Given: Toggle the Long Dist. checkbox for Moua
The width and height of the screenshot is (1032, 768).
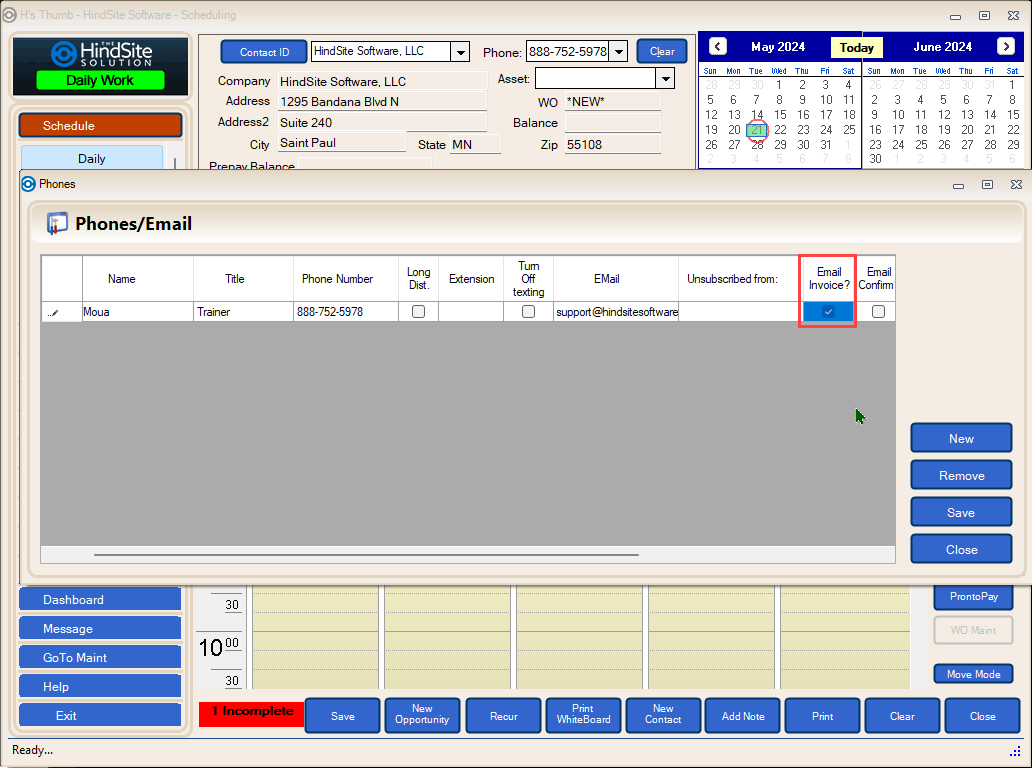Looking at the screenshot, I should (x=418, y=312).
